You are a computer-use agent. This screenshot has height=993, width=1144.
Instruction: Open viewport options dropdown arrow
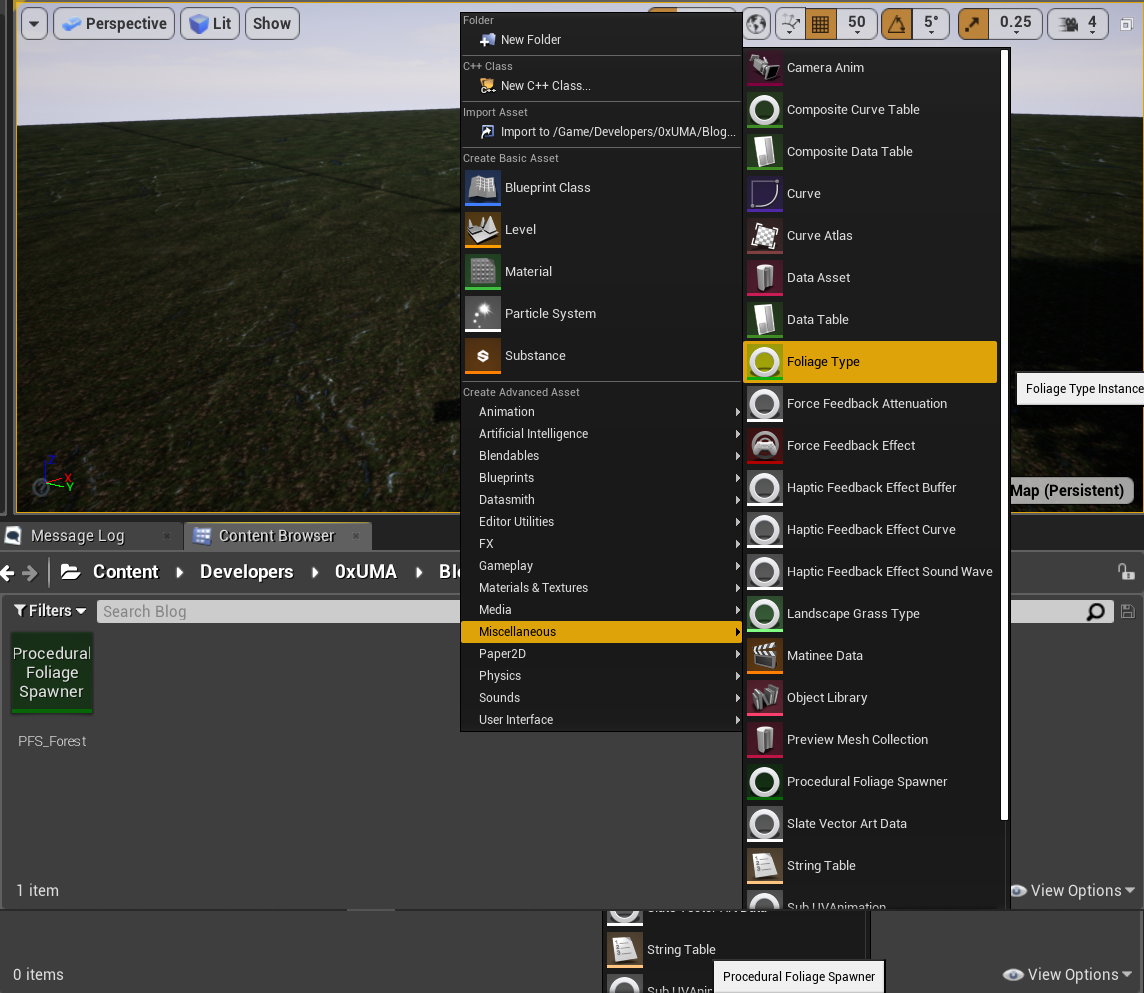(34, 24)
